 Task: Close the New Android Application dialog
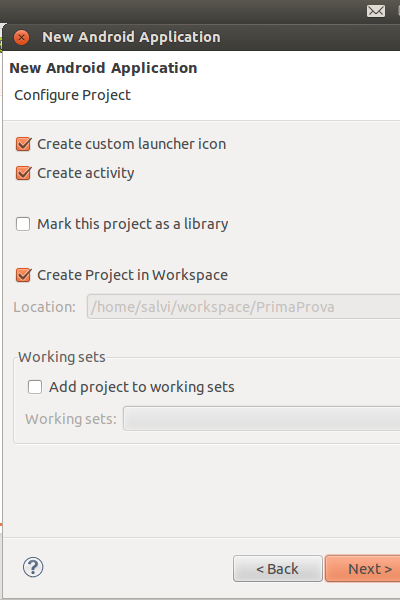[21, 38]
